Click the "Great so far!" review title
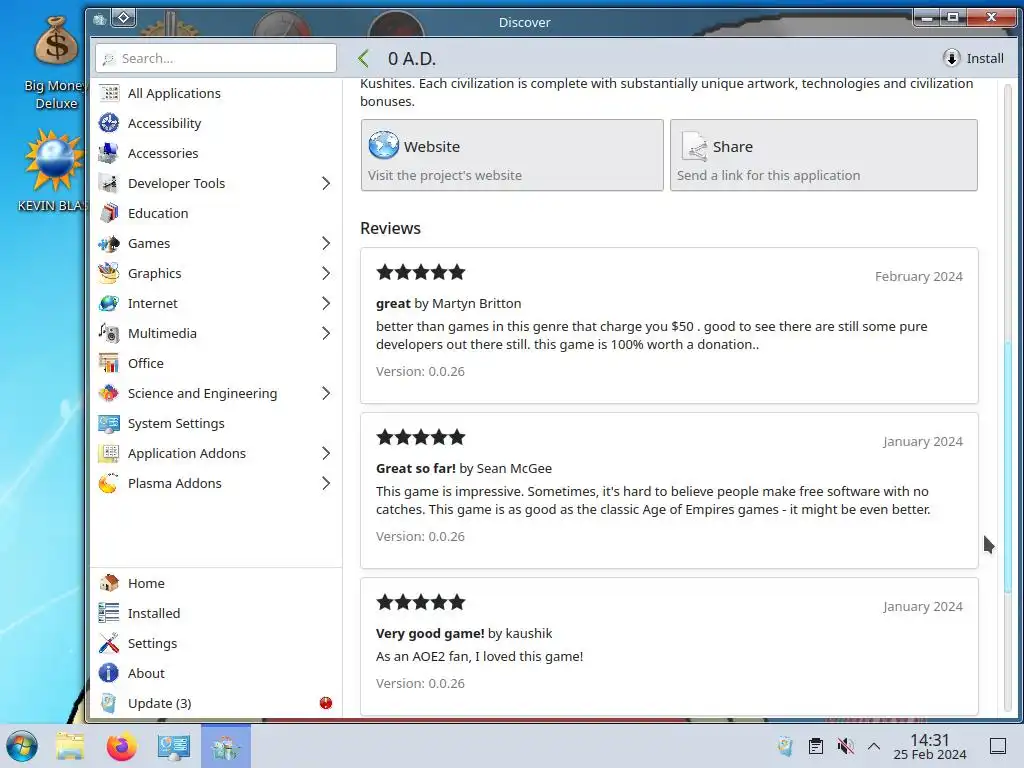This screenshot has height=768, width=1024. (x=416, y=468)
